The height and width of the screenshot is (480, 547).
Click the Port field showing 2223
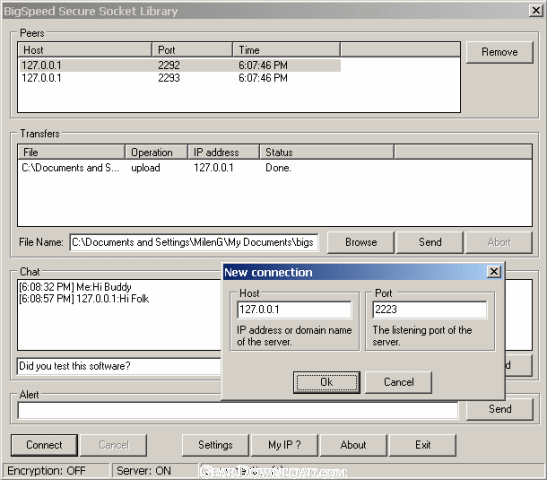429,309
